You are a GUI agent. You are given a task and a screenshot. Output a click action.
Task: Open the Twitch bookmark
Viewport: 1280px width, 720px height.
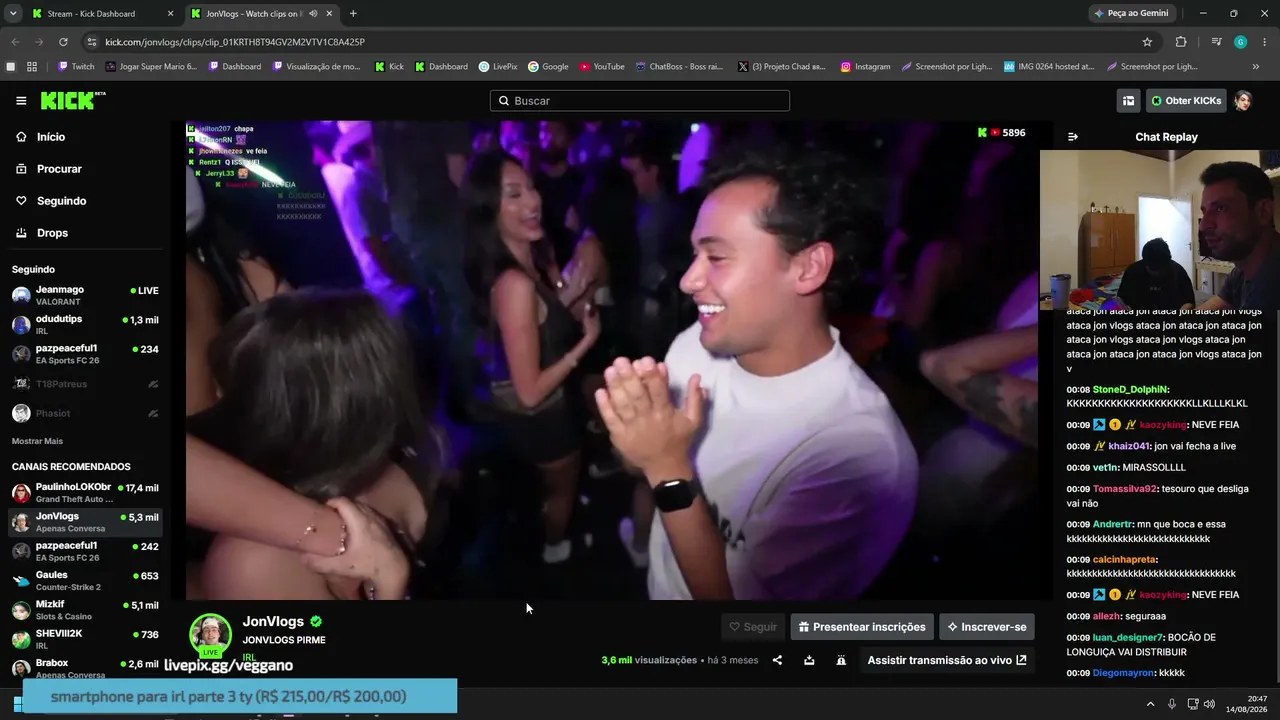click(x=76, y=67)
